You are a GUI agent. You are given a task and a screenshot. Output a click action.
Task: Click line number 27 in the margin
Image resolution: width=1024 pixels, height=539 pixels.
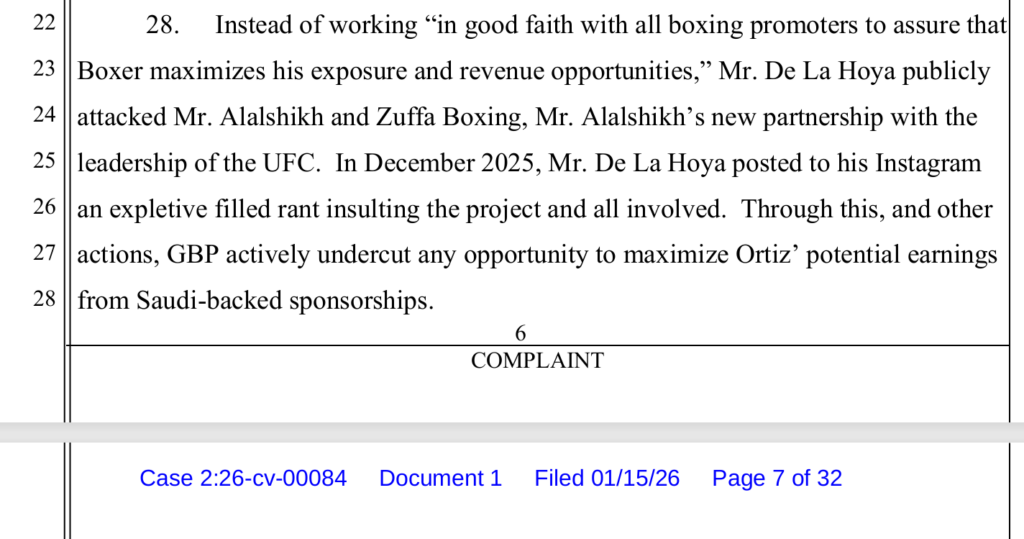[44, 253]
